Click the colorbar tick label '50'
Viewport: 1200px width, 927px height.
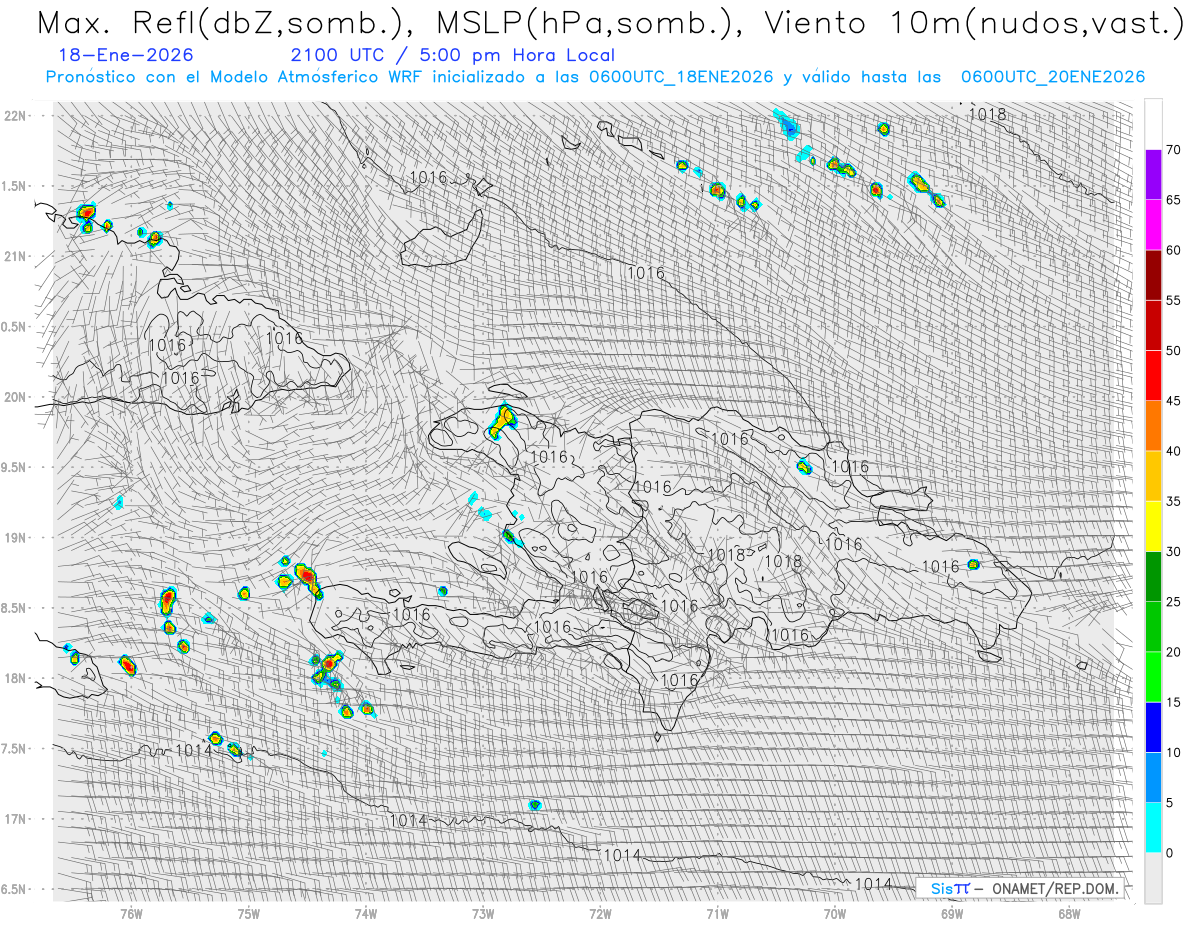(x=1173, y=351)
